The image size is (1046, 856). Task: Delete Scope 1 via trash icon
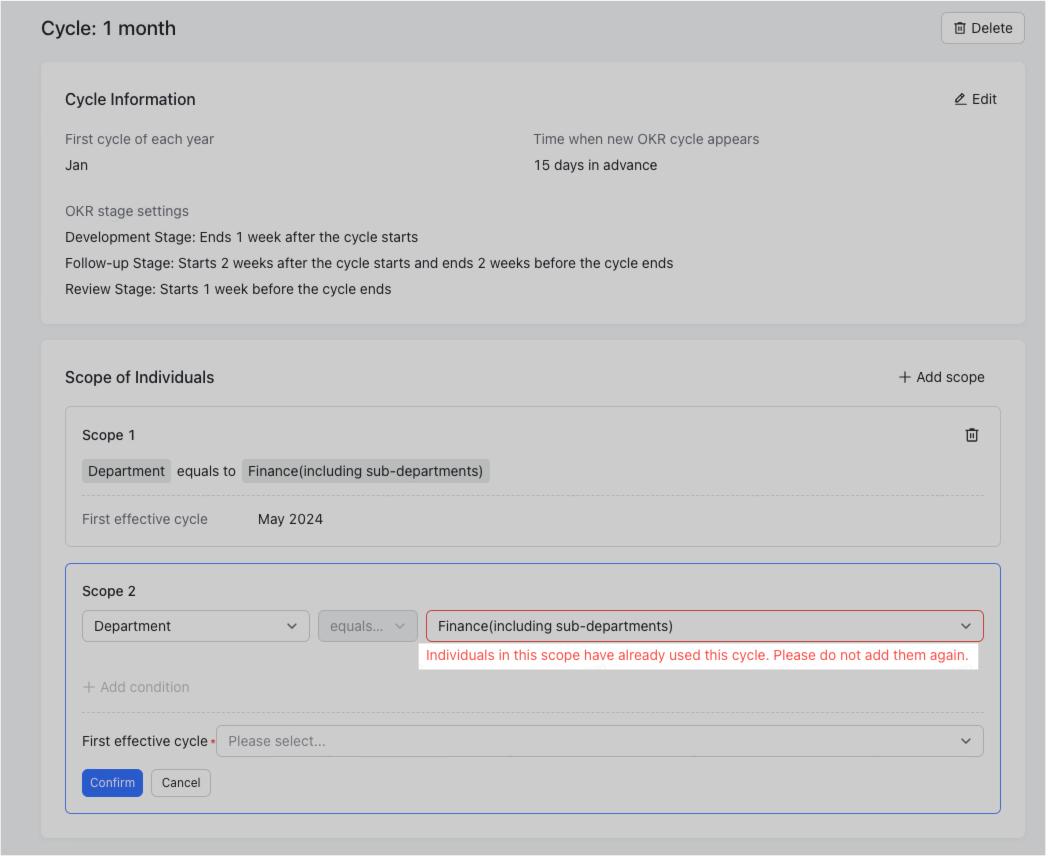point(971,435)
